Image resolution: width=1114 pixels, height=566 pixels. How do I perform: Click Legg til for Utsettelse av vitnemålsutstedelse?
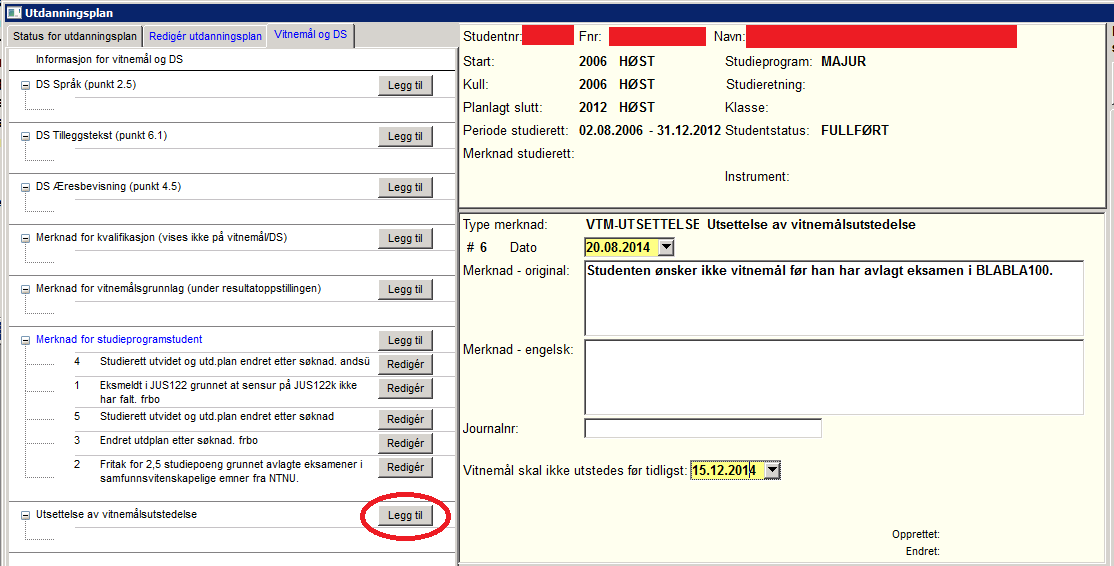click(x=405, y=516)
